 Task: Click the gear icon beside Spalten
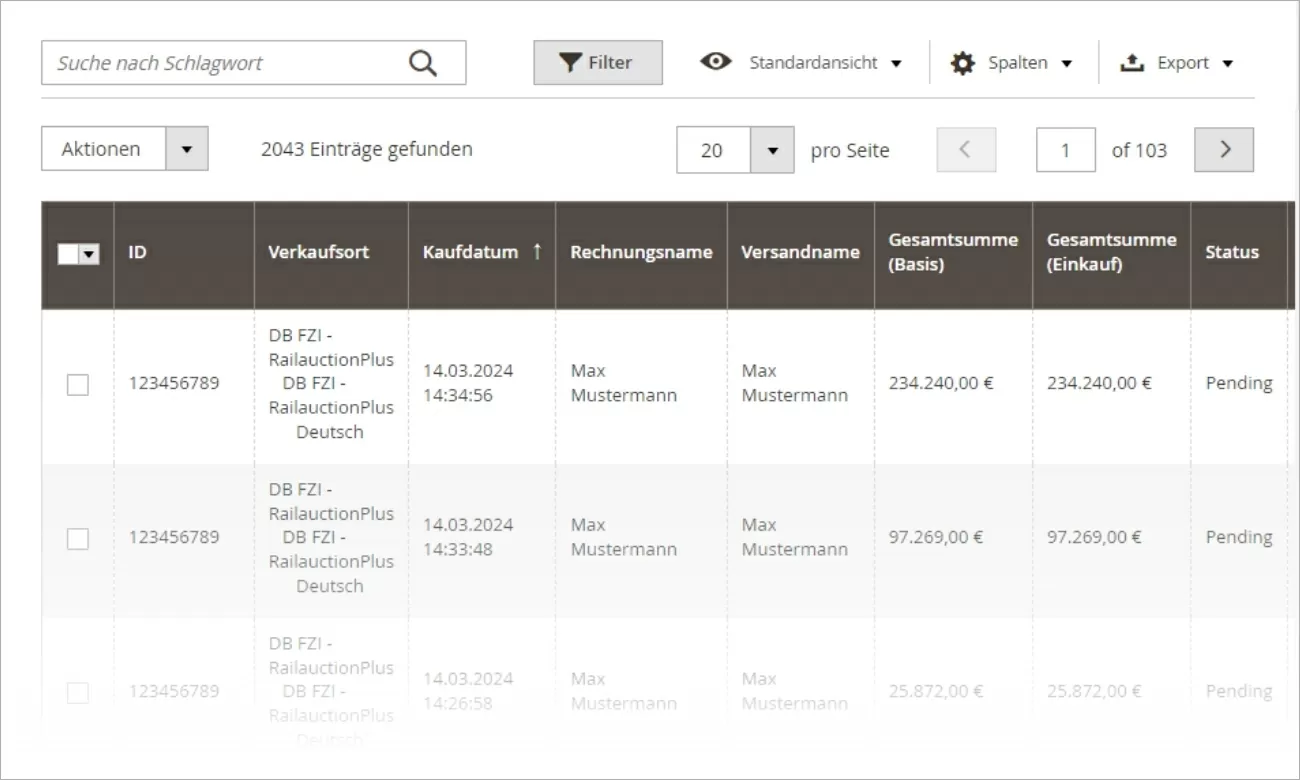pyautogui.click(x=962, y=62)
